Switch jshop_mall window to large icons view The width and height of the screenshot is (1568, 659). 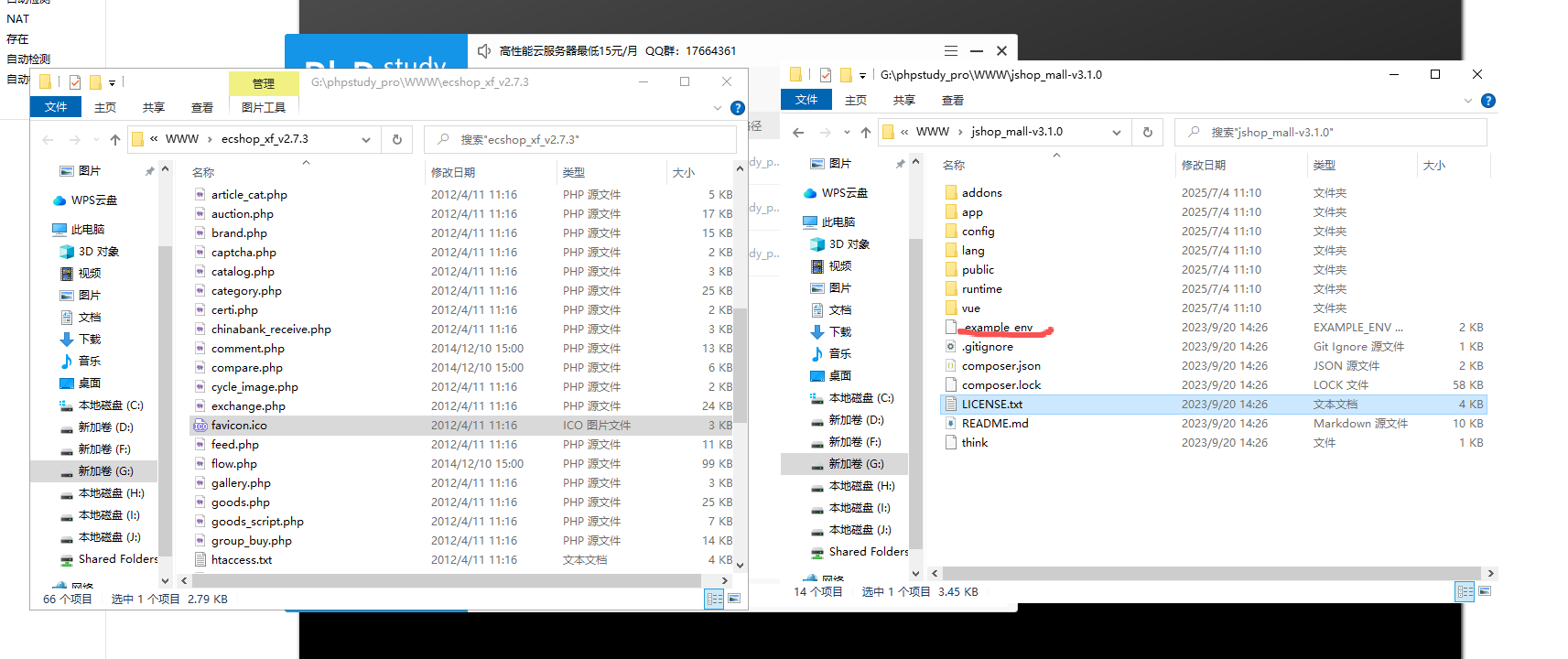click(x=1484, y=591)
